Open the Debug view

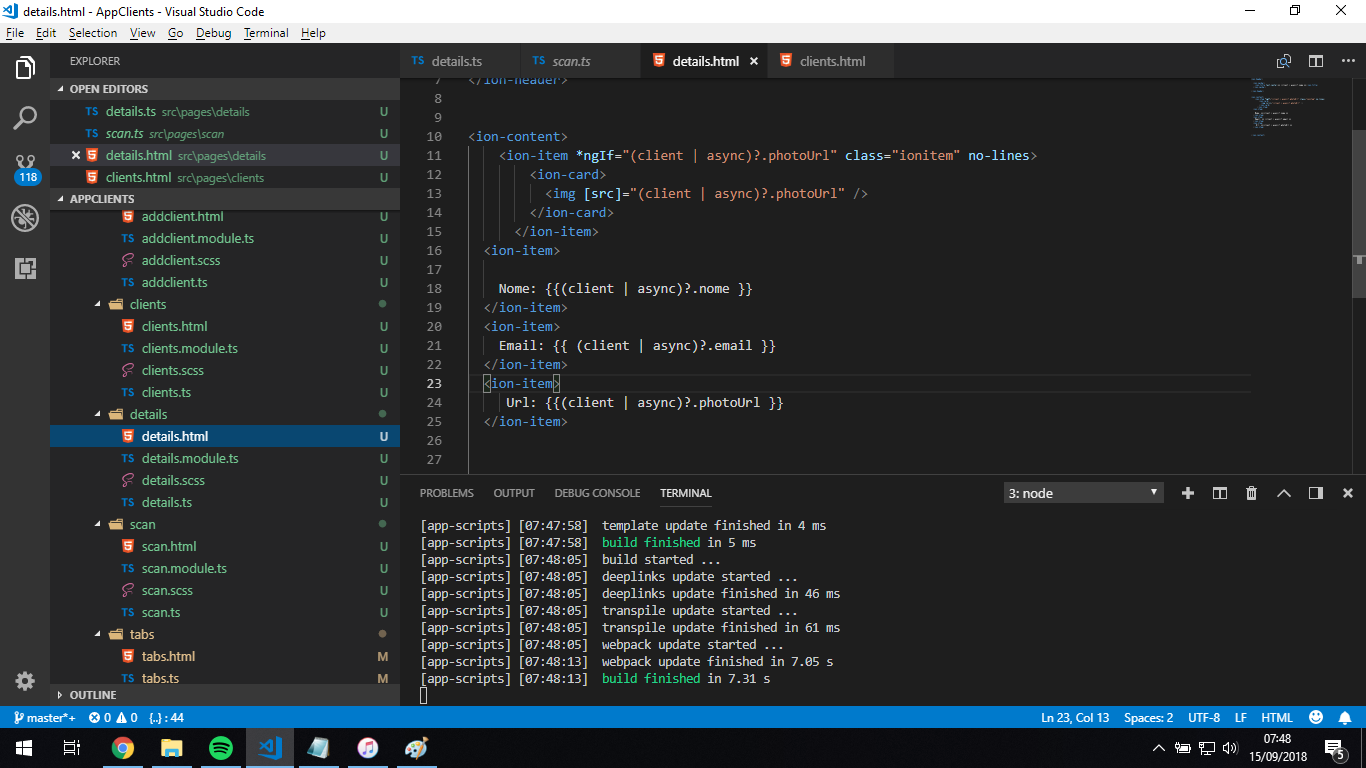(25, 217)
